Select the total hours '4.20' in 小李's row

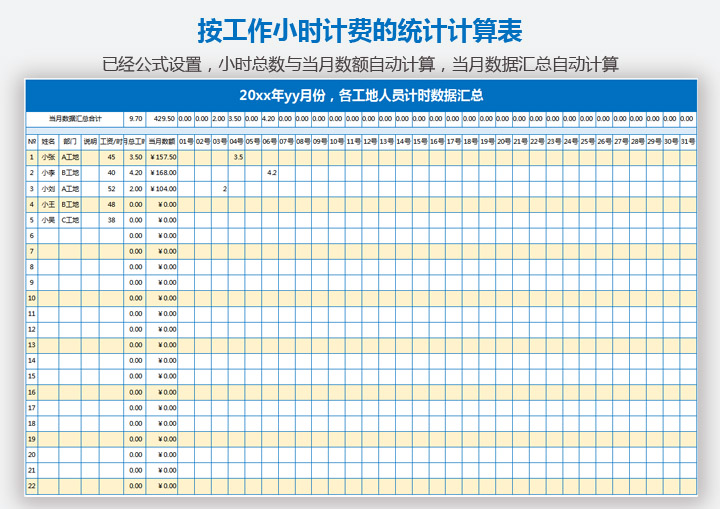[x=135, y=173]
